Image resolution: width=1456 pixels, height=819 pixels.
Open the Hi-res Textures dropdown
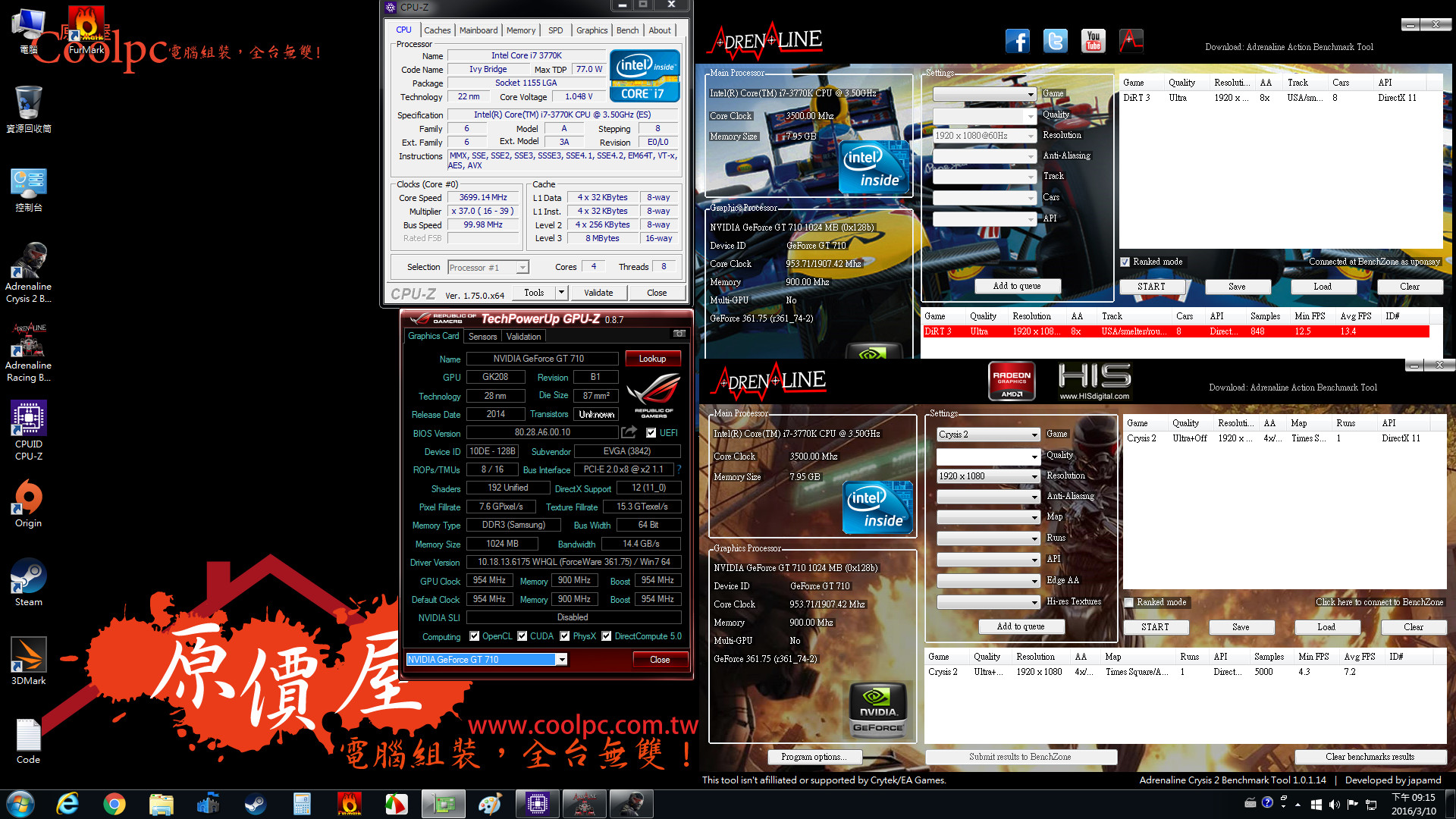pyautogui.click(x=988, y=602)
